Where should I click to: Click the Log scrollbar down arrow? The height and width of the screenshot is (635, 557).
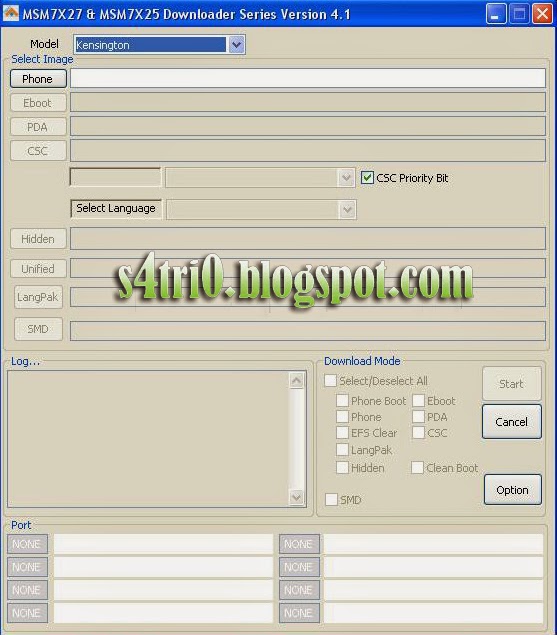click(297, 497)
